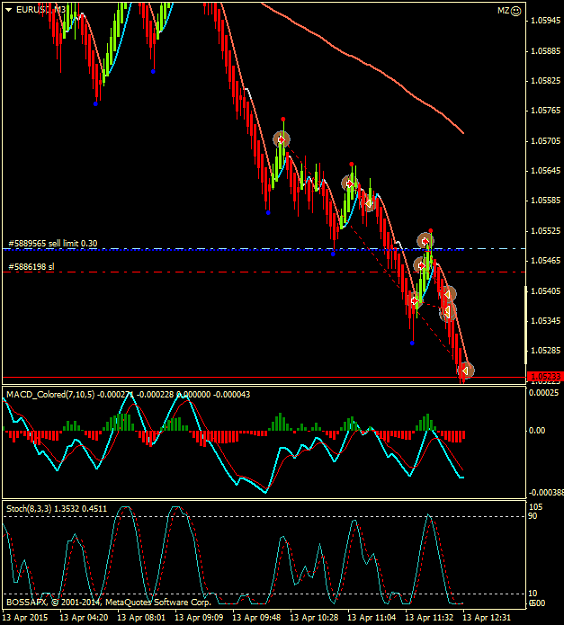Select the MZ expert advisor label
The width and height of the screenshot is (564, 625).
tap(503, 11)
